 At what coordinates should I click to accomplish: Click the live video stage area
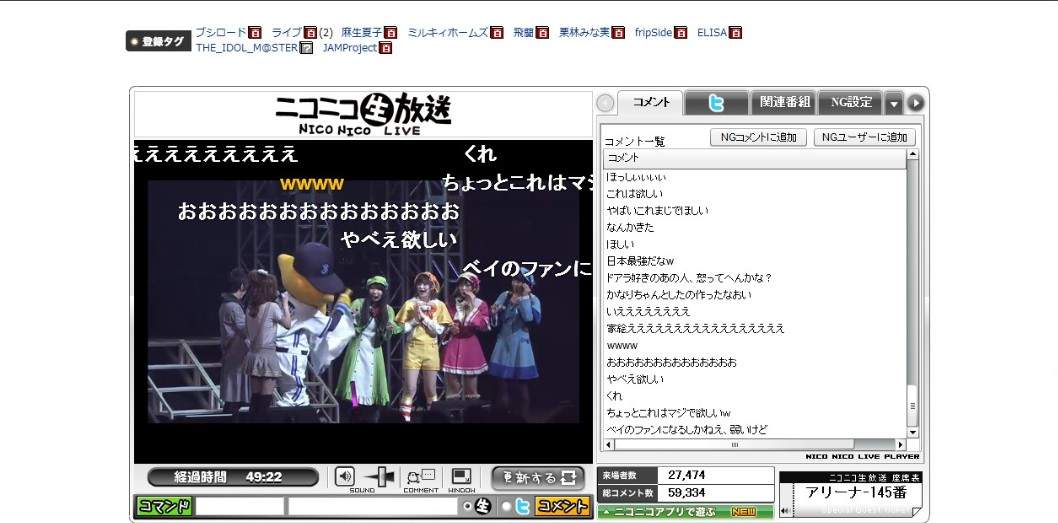(x=363, y=301)
